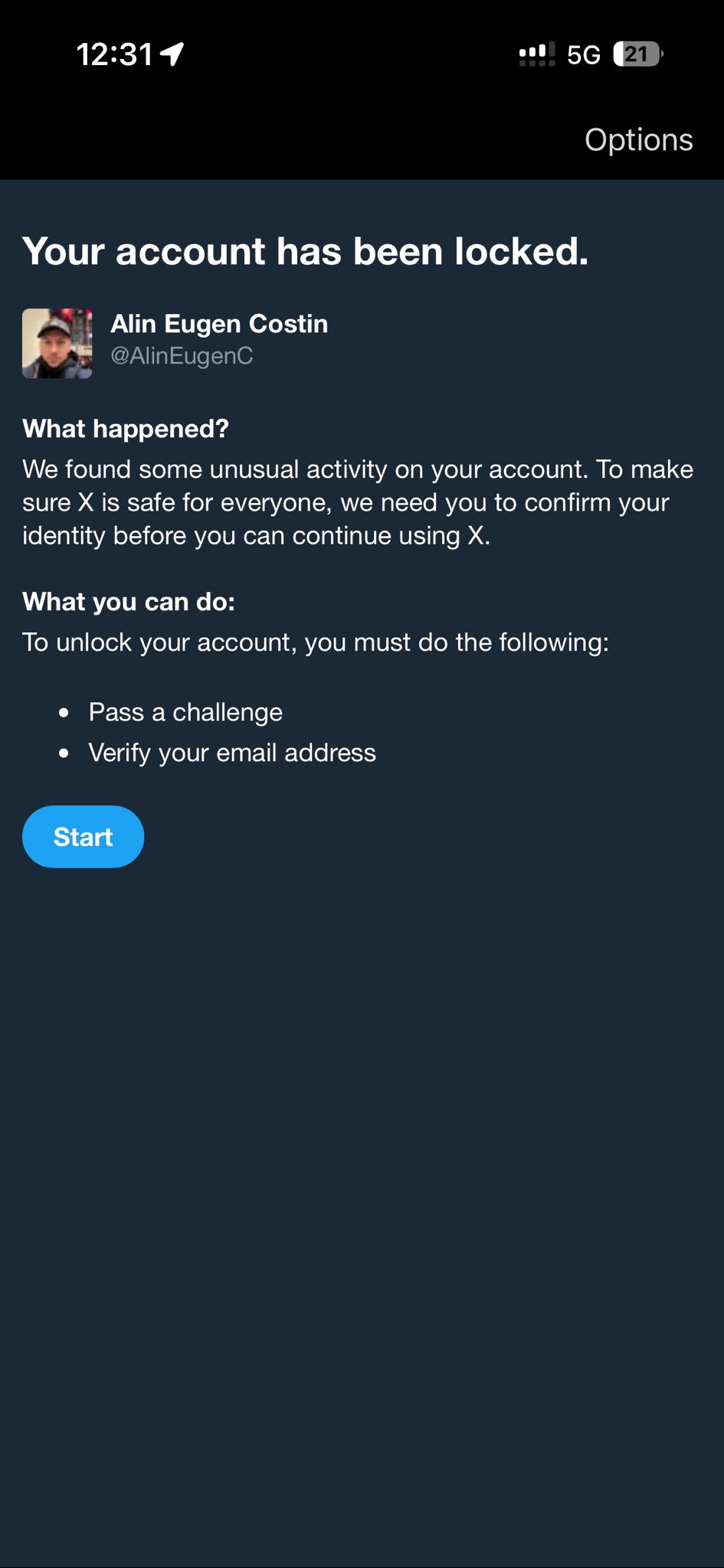Tap the battery level icon
Viewport: 724px width, 1568px height.
[x=637, y=54]
